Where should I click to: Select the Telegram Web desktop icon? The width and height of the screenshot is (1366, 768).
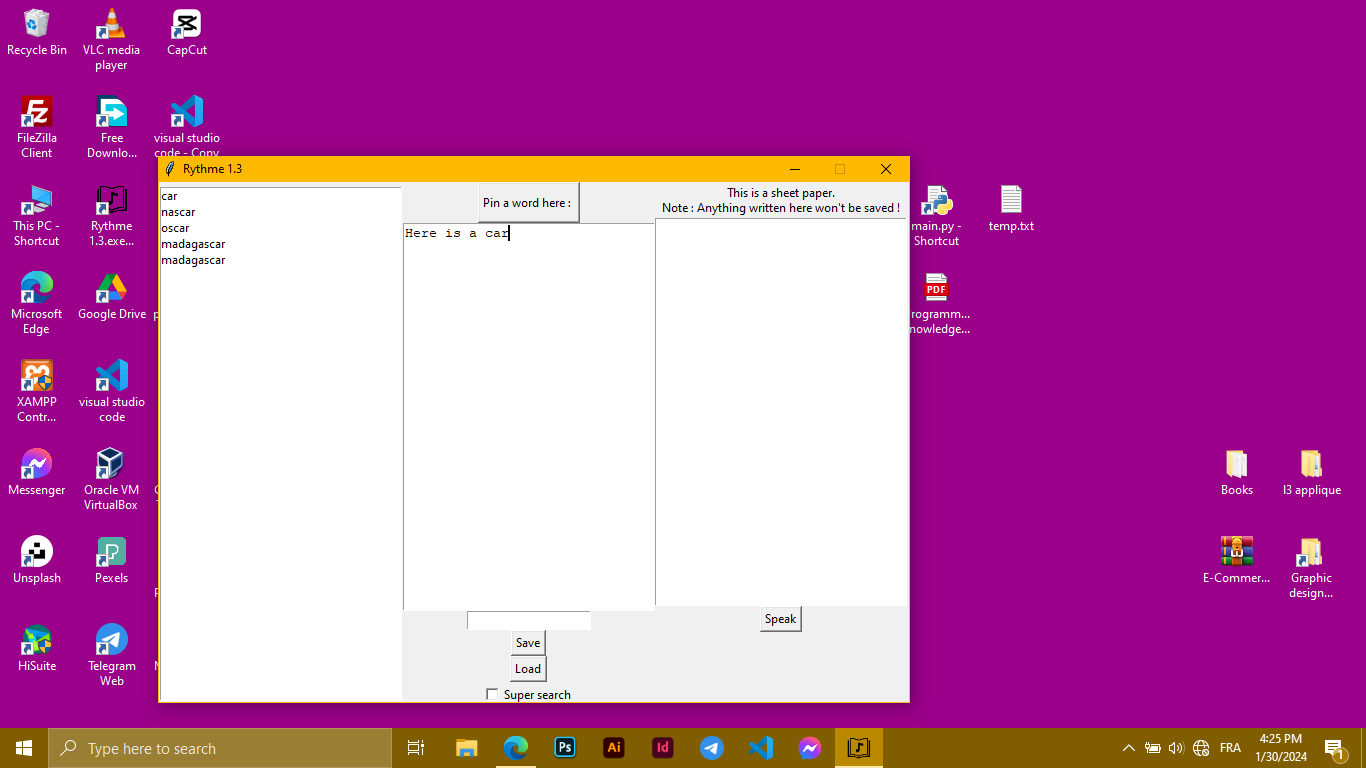111,655
